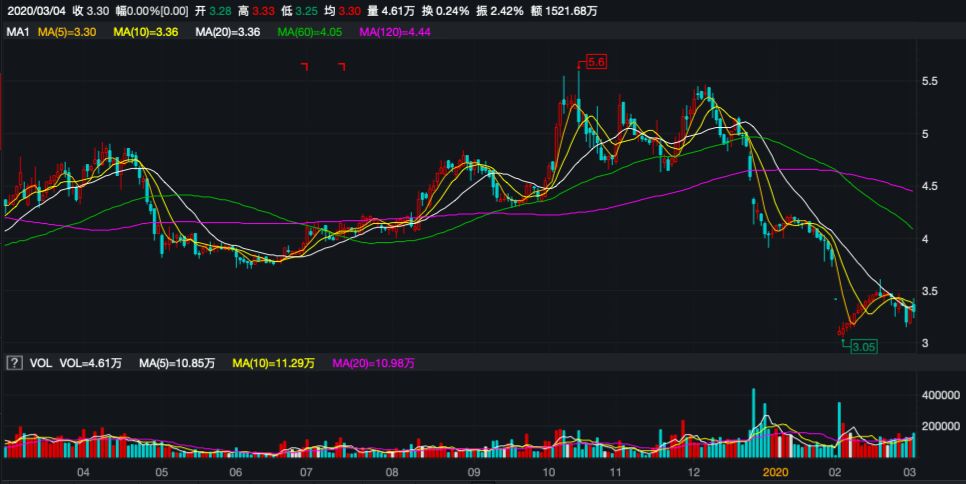Click month 10 on the time axis
966x484 pixels.
(548, 471)
